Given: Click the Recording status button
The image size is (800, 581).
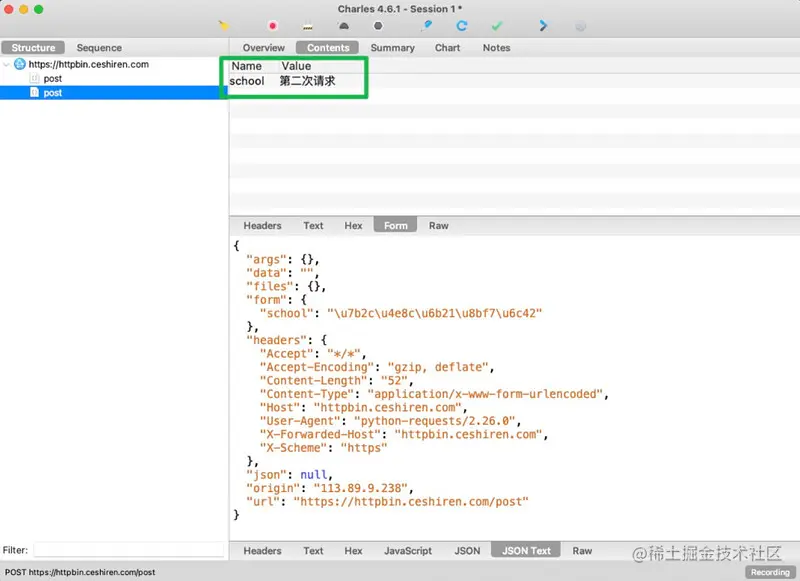Looking at the screenshot, I should 770,572.
